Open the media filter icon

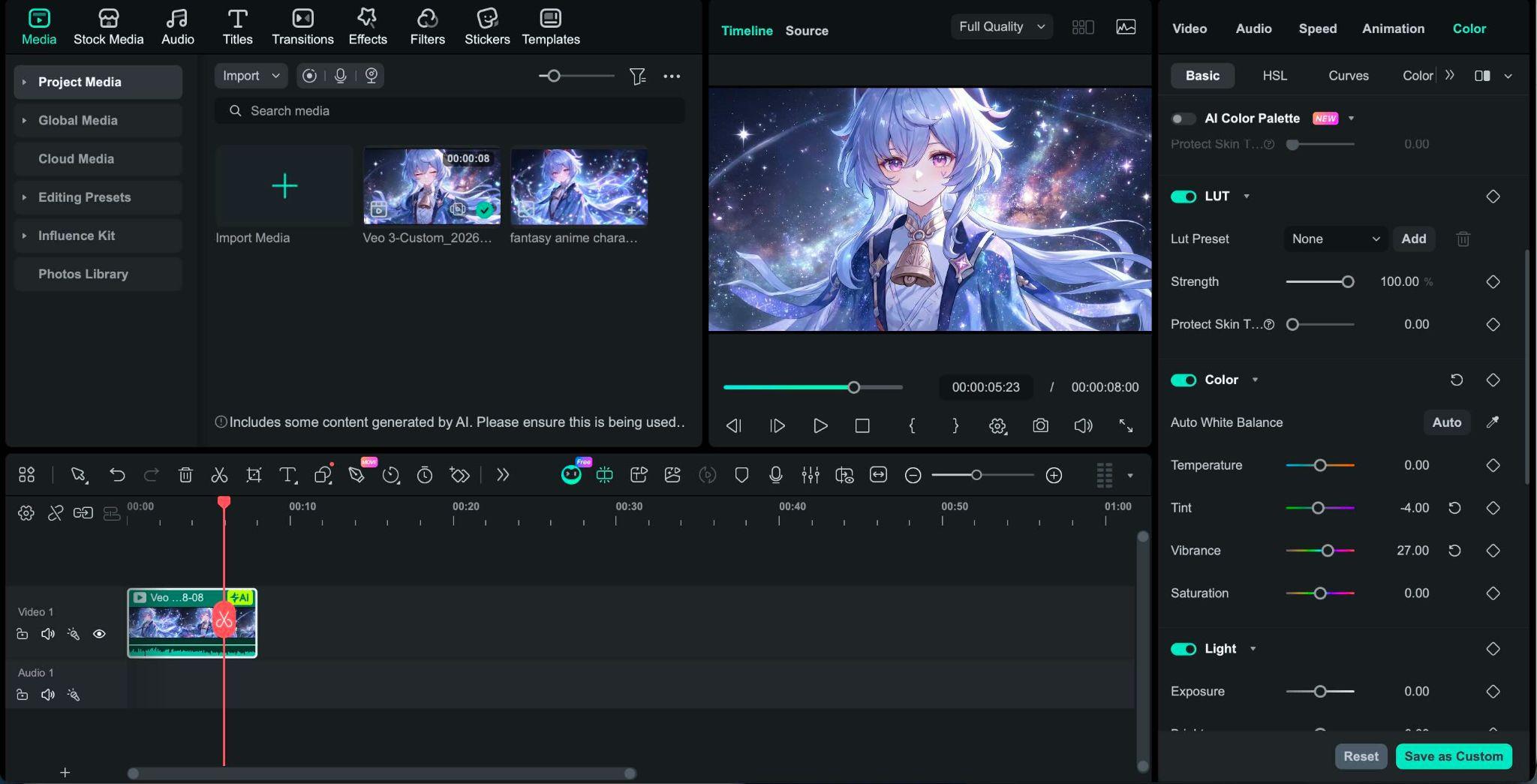(637, 76)
